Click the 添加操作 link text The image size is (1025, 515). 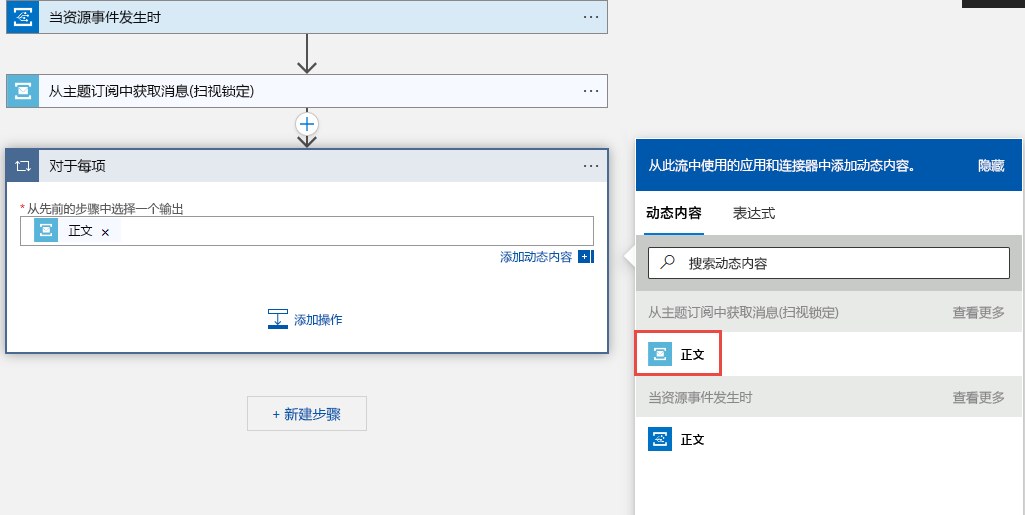coord(318,320)
